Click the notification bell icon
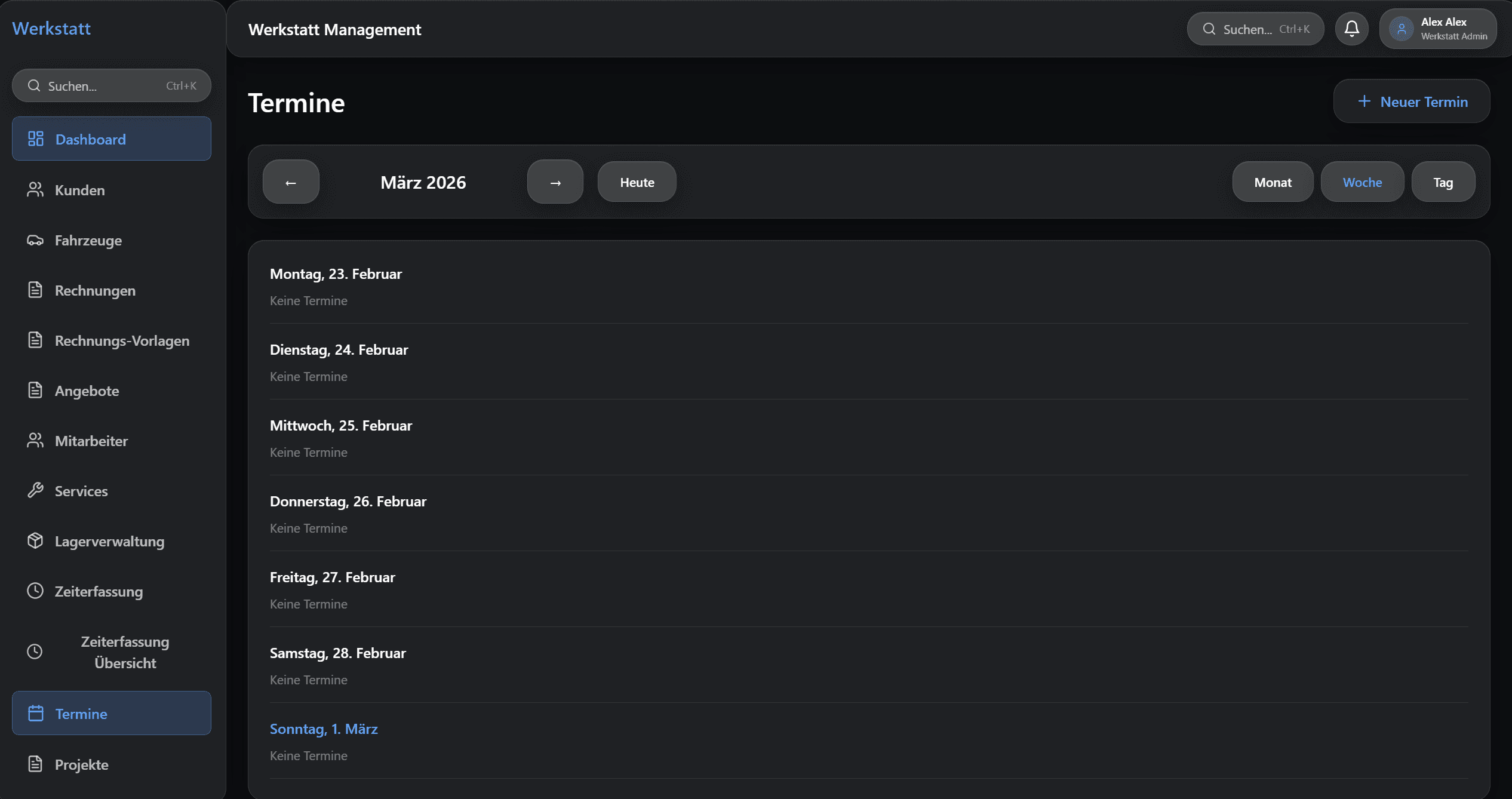Image resolution: width=1512 pixels, height=799 pixels. 1351,29
